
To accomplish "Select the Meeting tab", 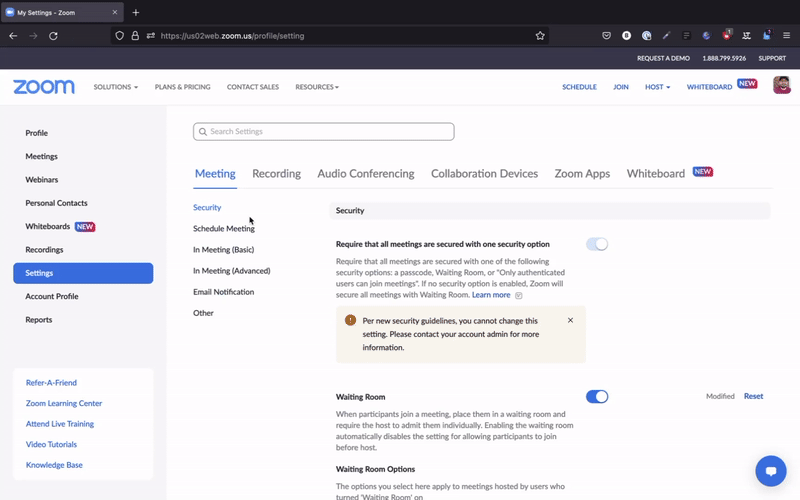I will point(215,174).
